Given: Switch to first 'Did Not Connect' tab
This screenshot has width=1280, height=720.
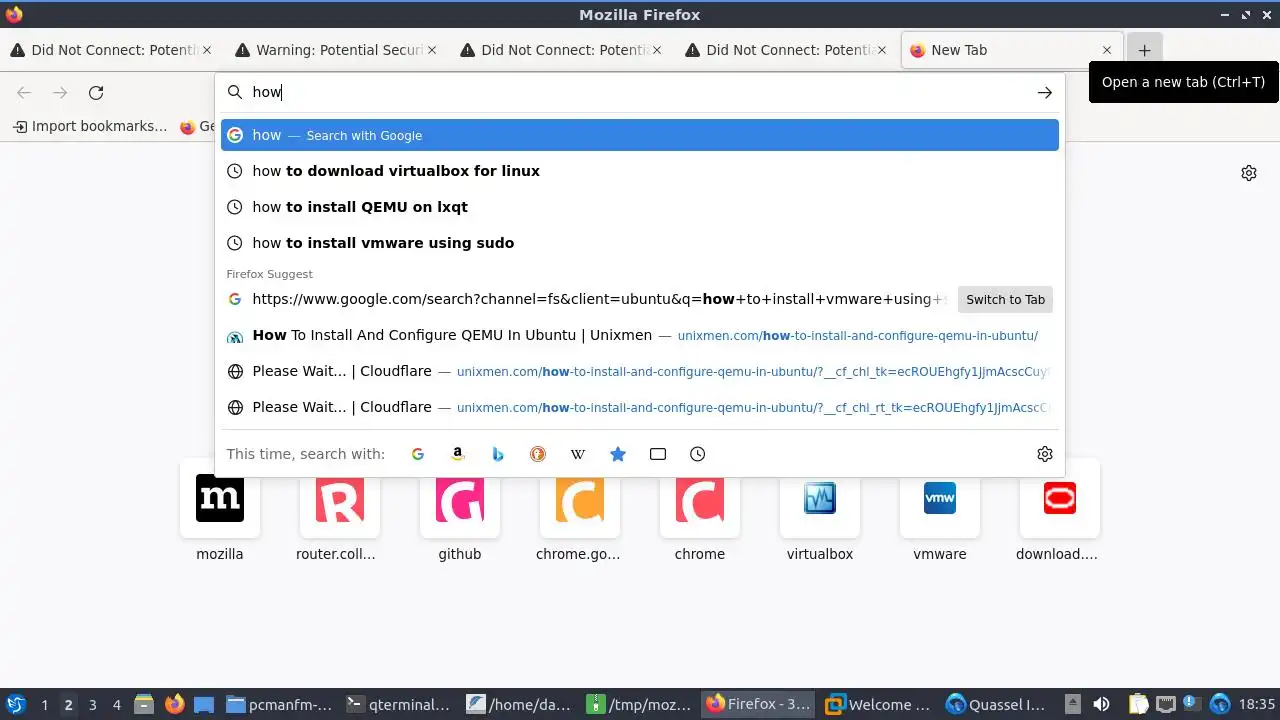Looking at the screenshot, I should [x=110, y=50].
